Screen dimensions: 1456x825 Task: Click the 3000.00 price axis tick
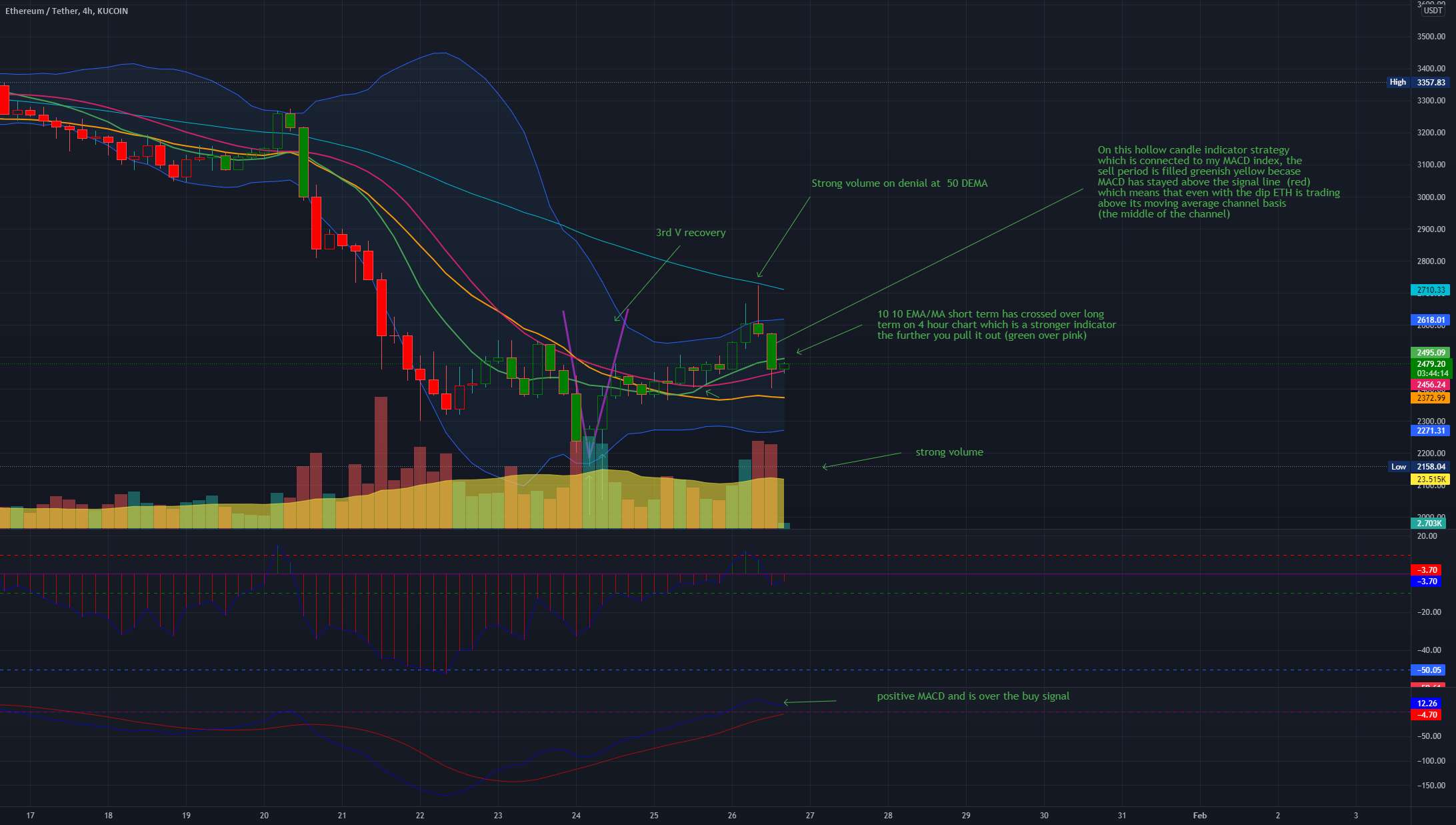[1431, 197]
